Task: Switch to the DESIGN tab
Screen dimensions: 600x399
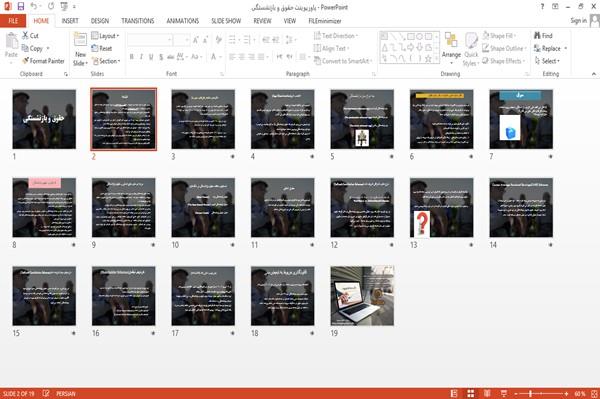Action: (100, 21)
